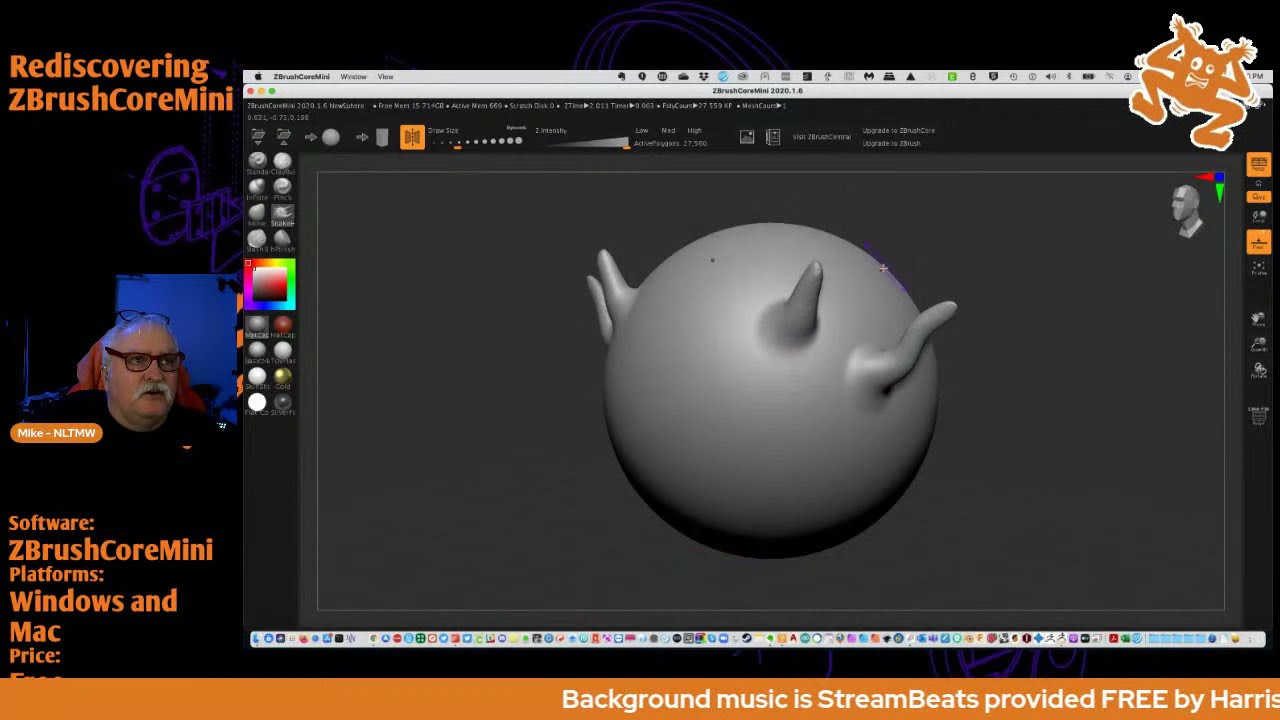The height and width of the screenshot is (720, 1280).
Task: Select the Pinch brush
Action: [282, 187]
